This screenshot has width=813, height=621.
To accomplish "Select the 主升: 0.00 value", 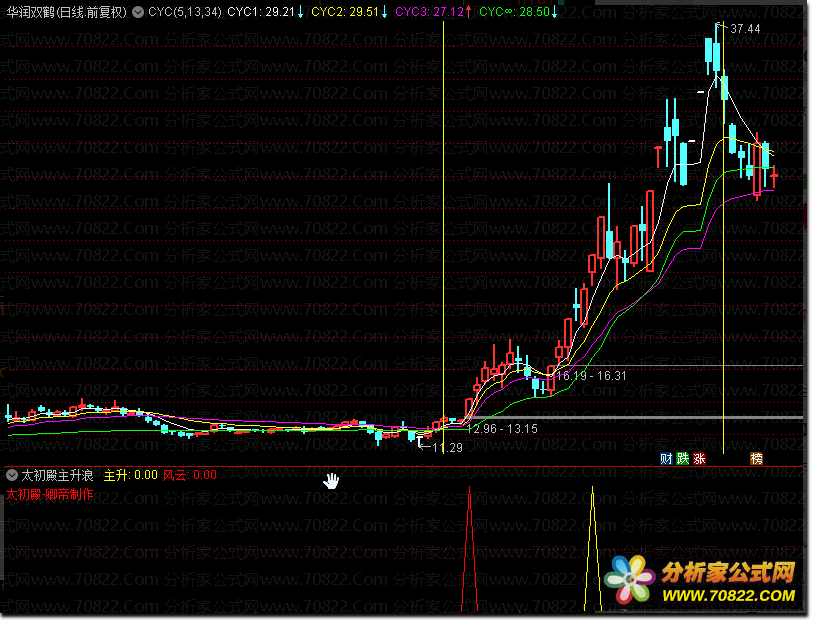I will coord(131,475).
